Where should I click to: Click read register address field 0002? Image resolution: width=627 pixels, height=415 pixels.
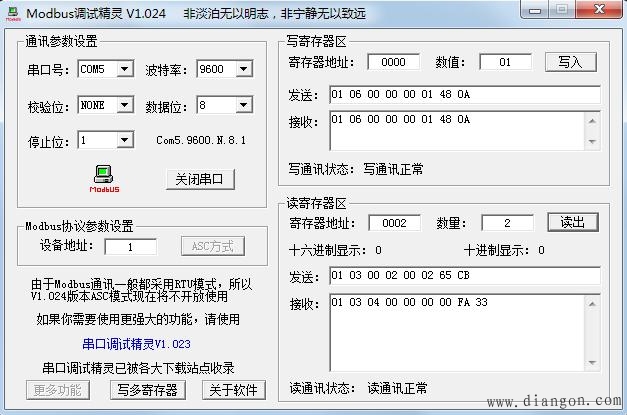coord(394,223)
